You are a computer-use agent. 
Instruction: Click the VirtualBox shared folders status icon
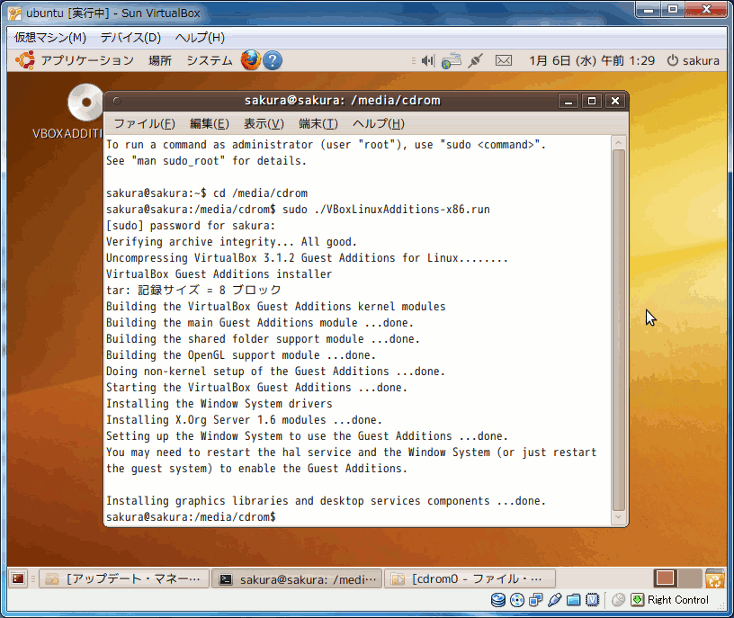click(574, 600)
